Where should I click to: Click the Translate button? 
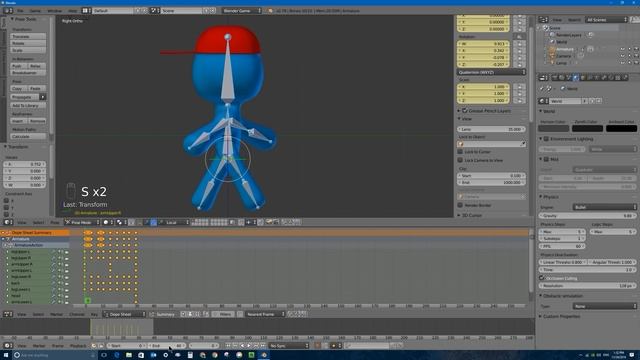click(28, 36)
